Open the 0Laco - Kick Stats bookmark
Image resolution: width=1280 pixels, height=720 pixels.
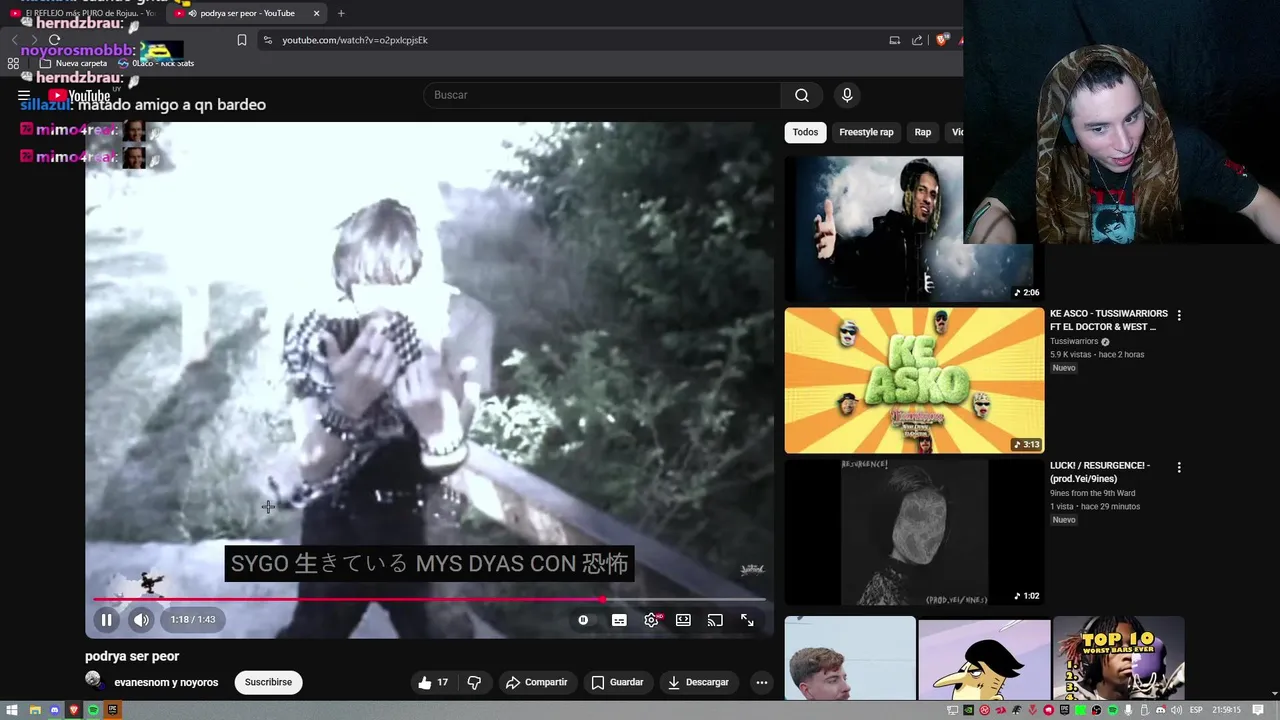tap(156, 63)
